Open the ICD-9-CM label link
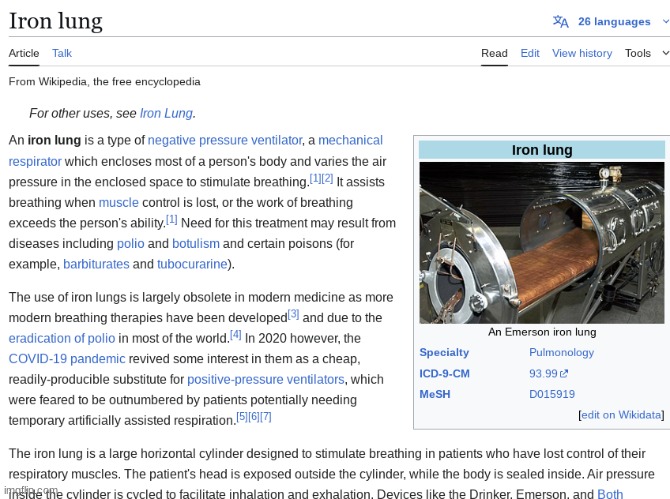670x499 pixels. (x=444, y=373)
